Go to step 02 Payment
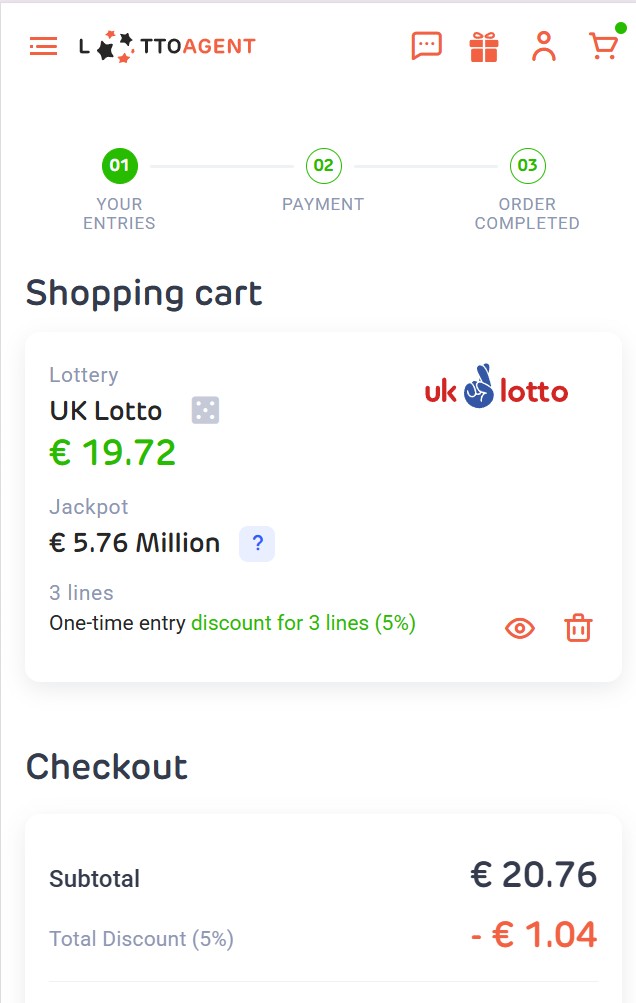 (x=323, y=166)
